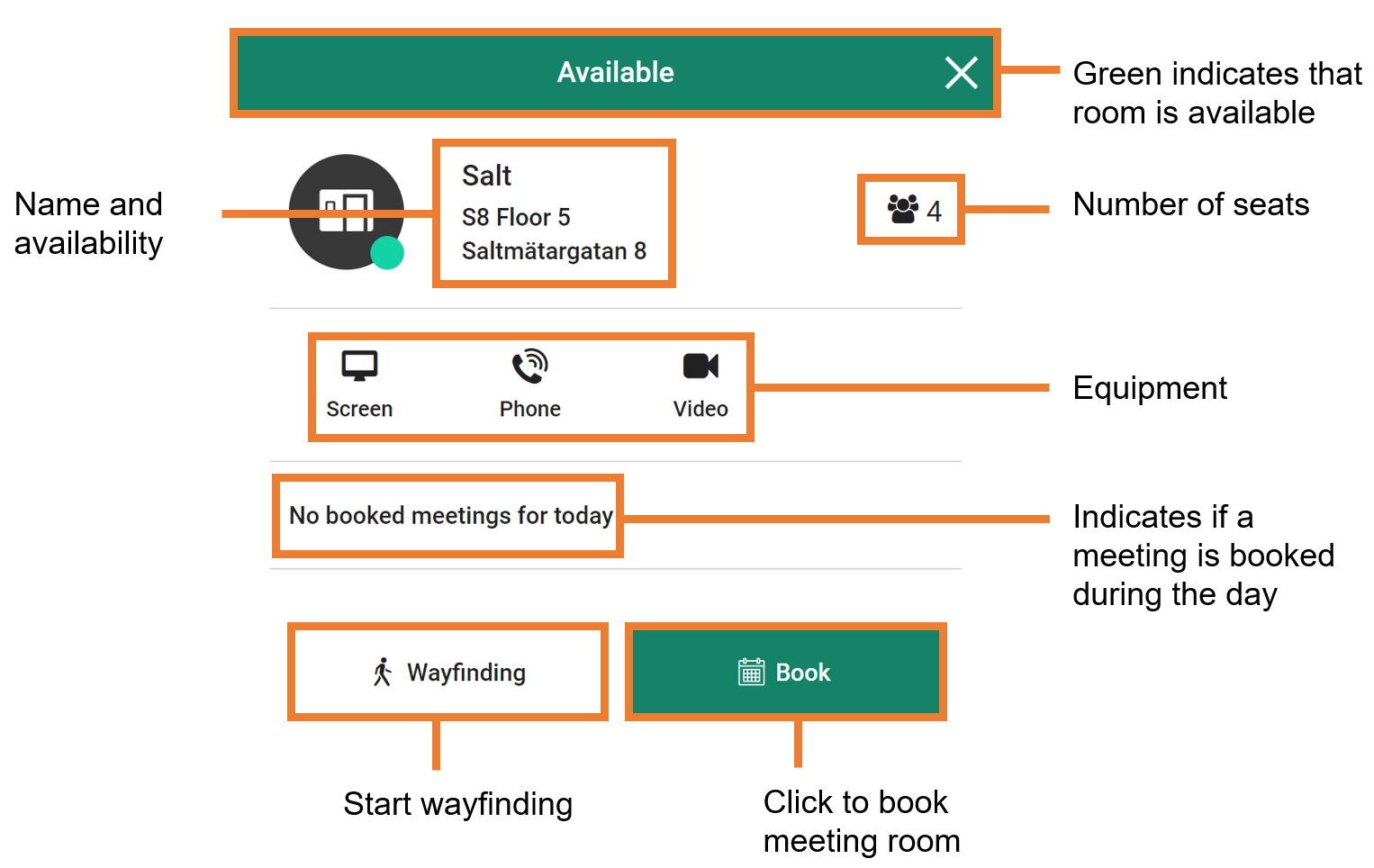The height and width of the screenshot is (868, 1374).
Task: Click the seat count number 4
Action: point(935,212)
